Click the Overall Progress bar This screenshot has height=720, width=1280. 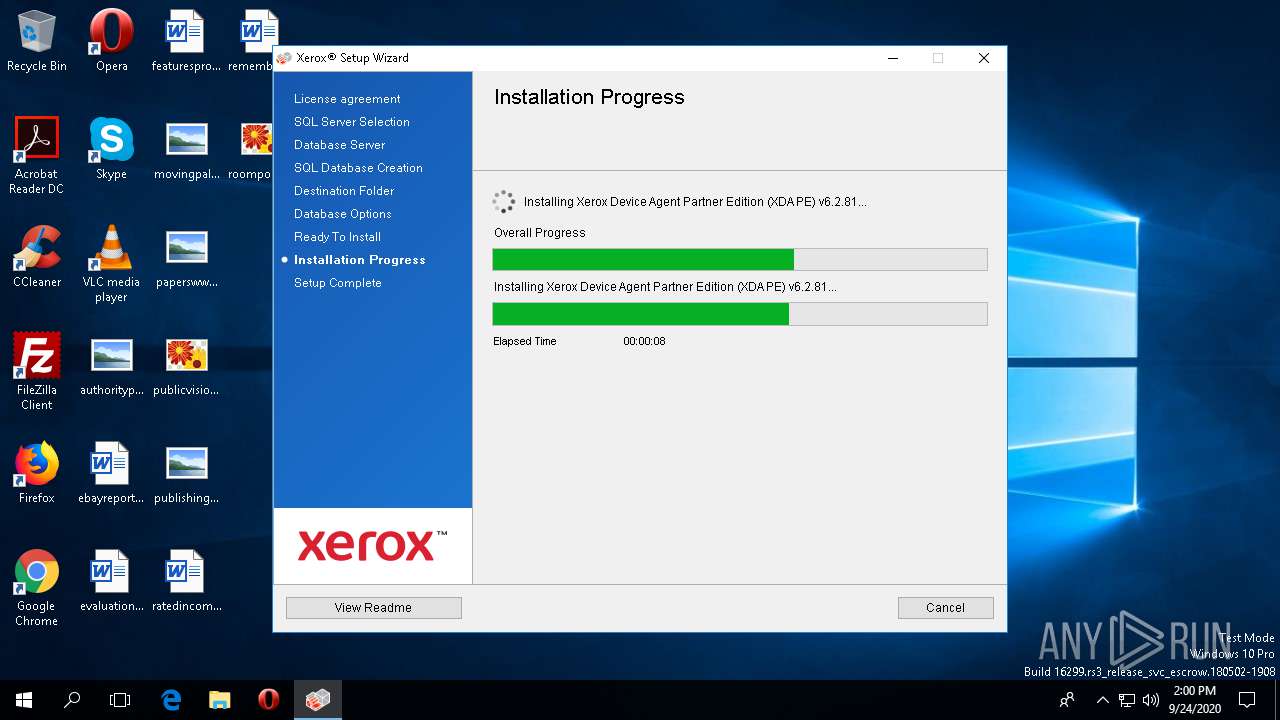click(x=740, y=260)
